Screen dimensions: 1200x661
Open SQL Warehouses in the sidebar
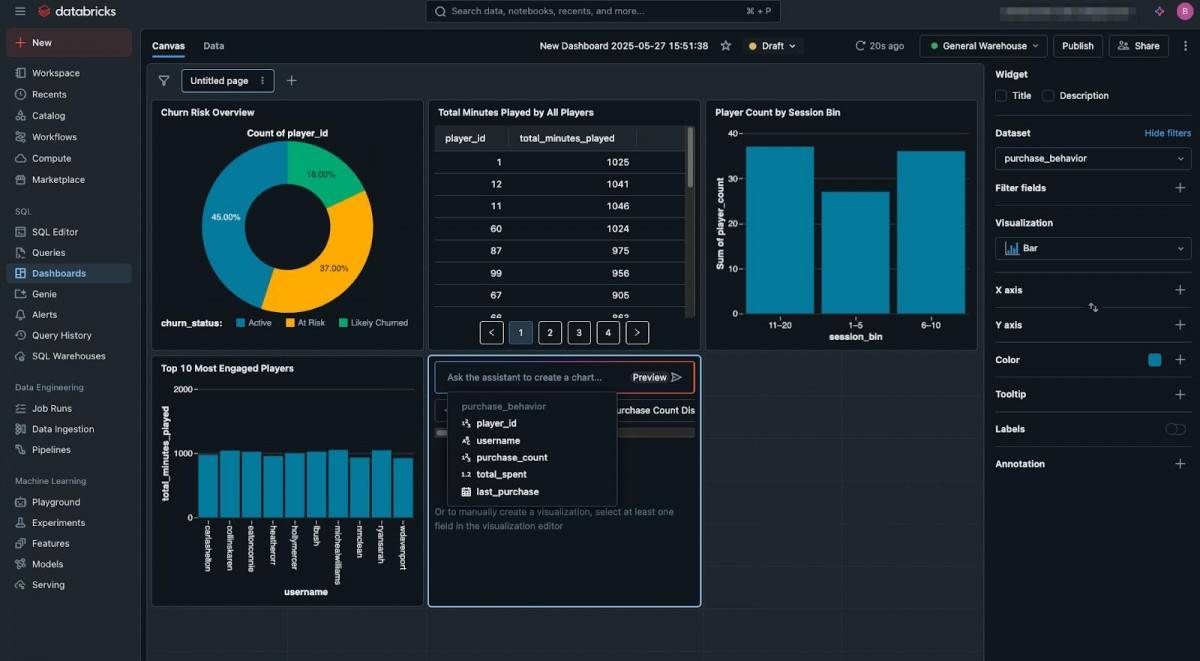(68, 356)
